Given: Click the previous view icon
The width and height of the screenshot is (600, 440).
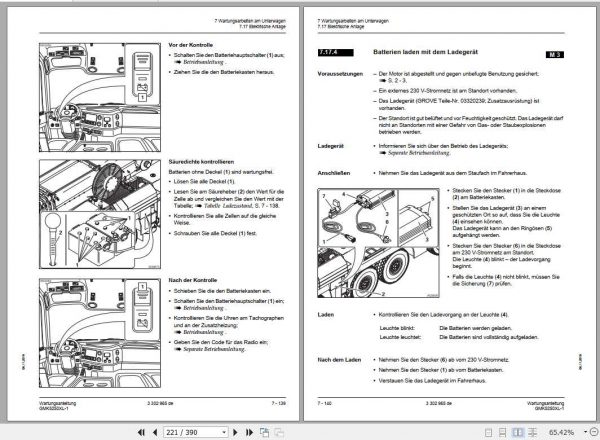Looking at the screenshot, I should 264,432.
